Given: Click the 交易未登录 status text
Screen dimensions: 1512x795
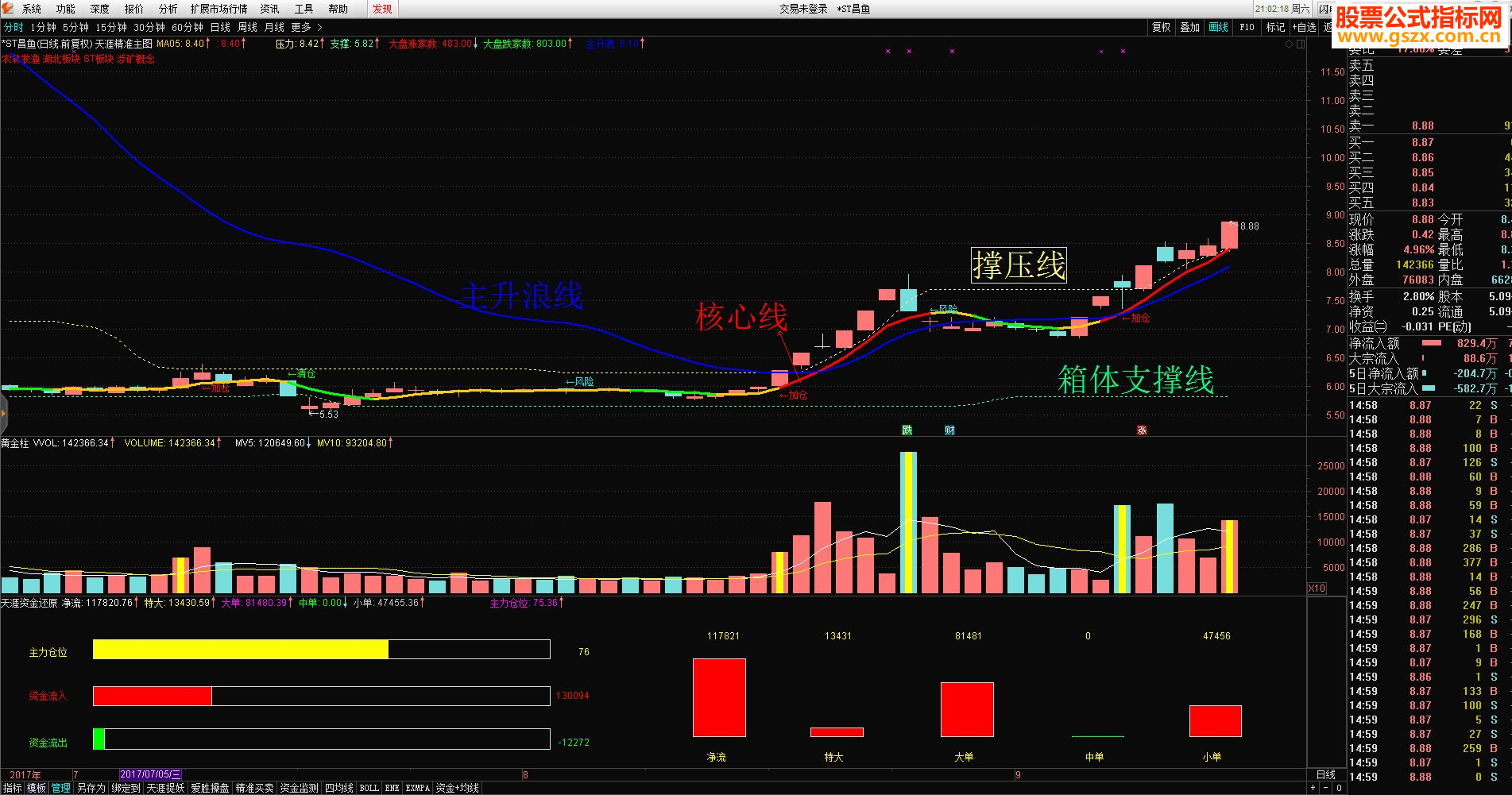Looking at the screenshot, I should click(803, 9).
